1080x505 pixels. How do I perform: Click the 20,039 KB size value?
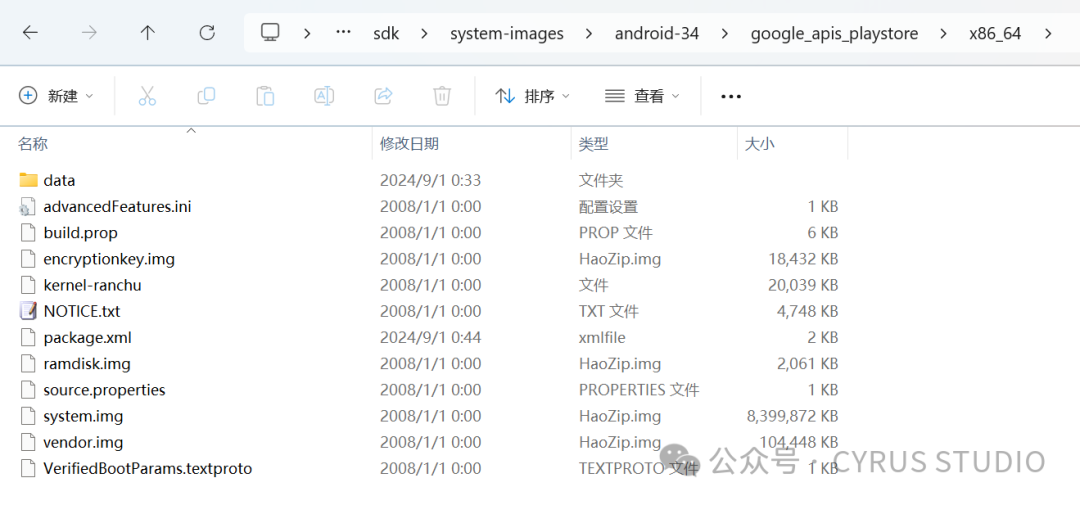803,285
